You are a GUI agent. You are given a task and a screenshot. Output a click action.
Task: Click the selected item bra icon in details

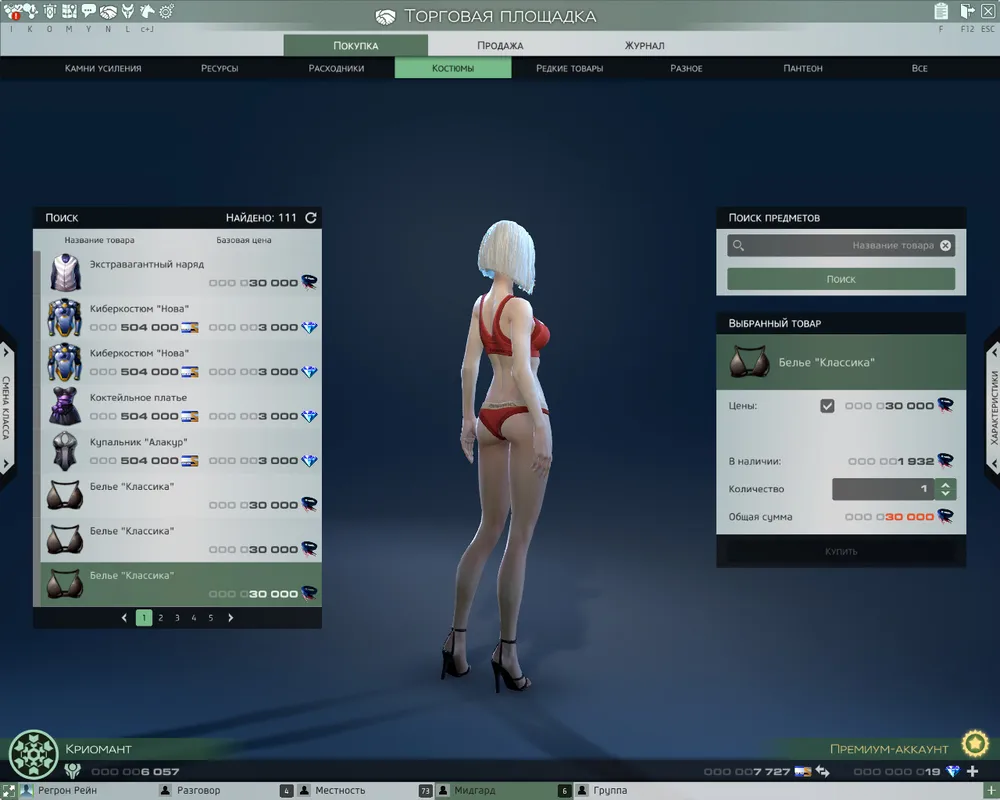click(x=749, y=362)
